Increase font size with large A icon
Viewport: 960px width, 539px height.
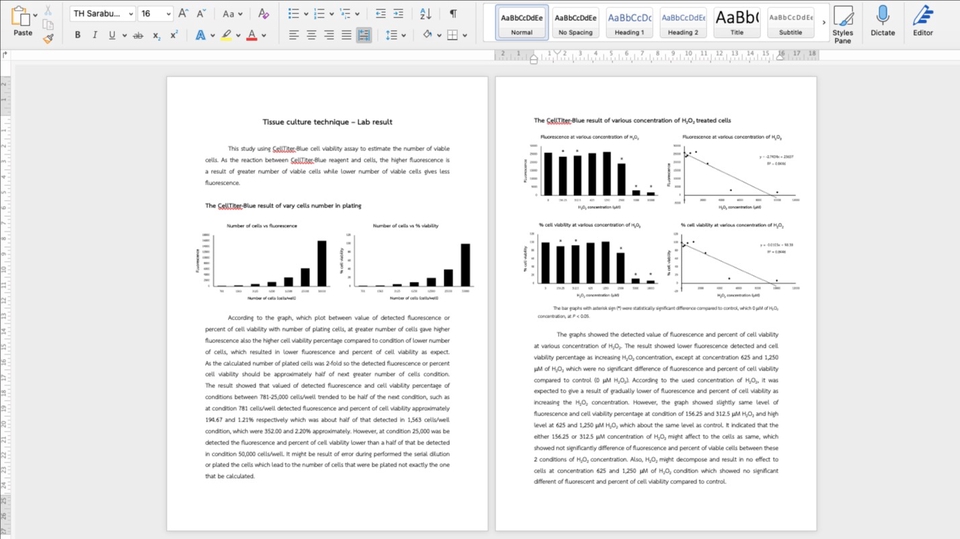click(183, 13)
